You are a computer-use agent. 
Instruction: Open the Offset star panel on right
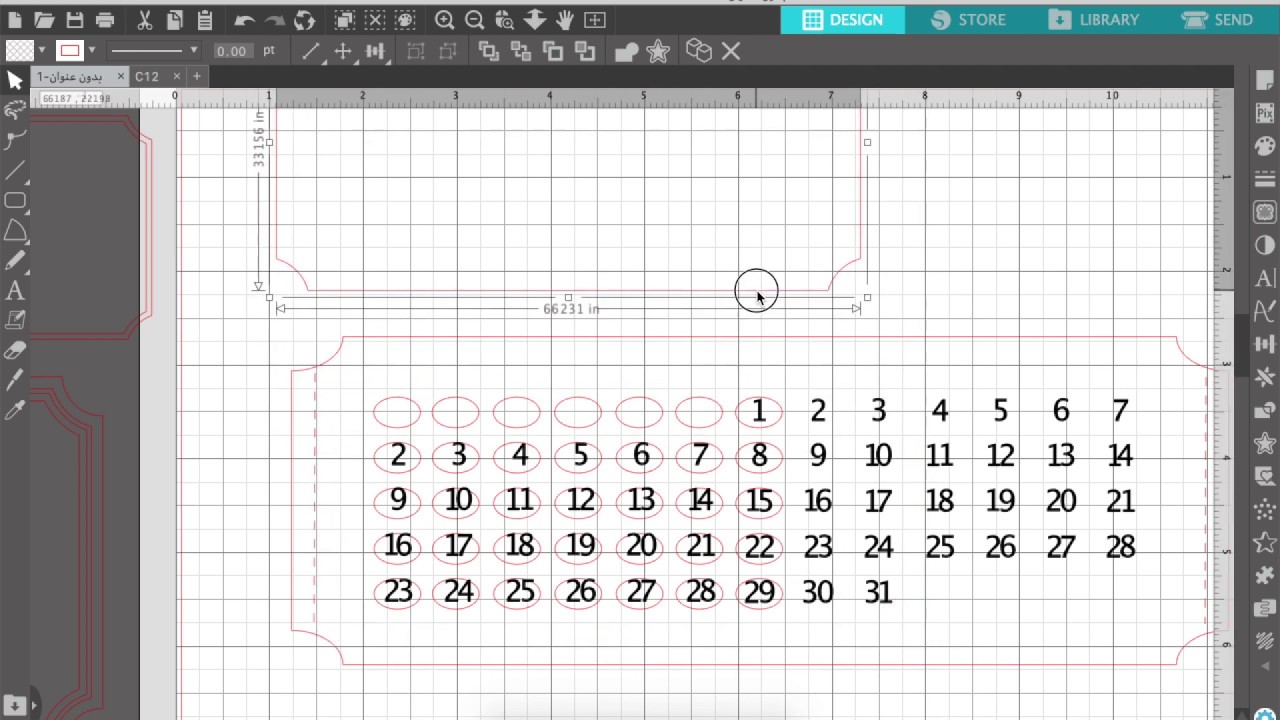pos(1264,443)
